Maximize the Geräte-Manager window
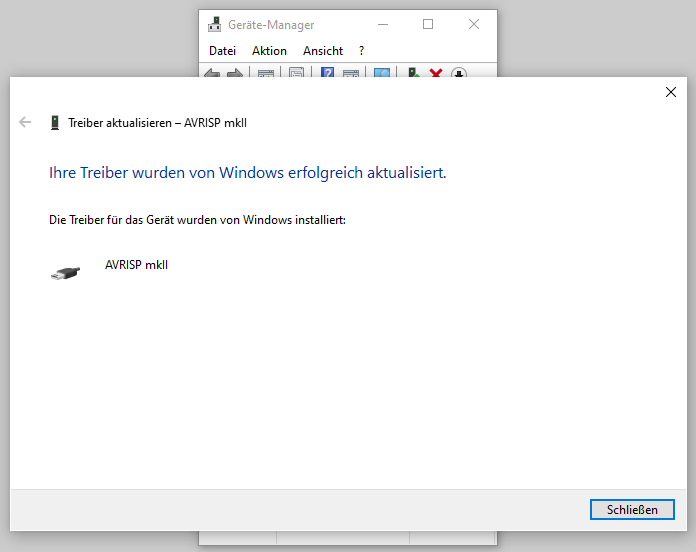The height and width of the screenshot is (552, 696). click(x=428, y=24)
